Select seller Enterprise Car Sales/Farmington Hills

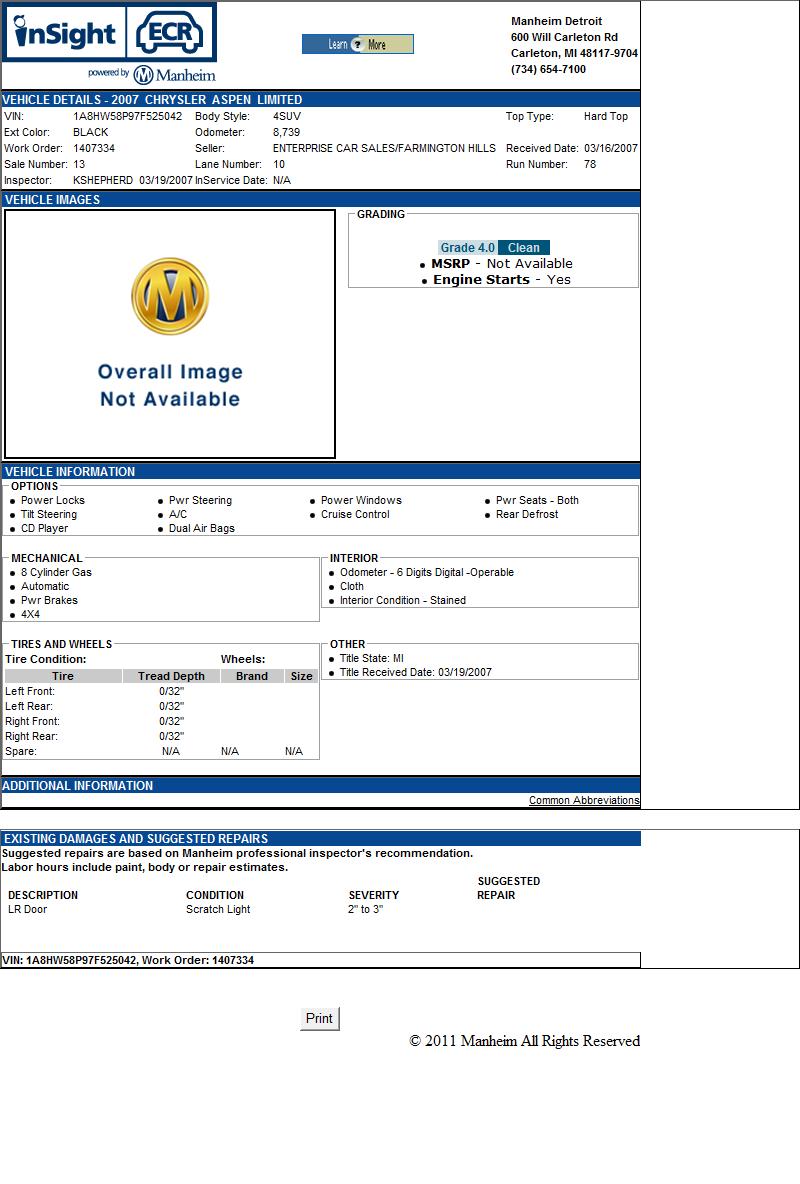coord(385,148)
